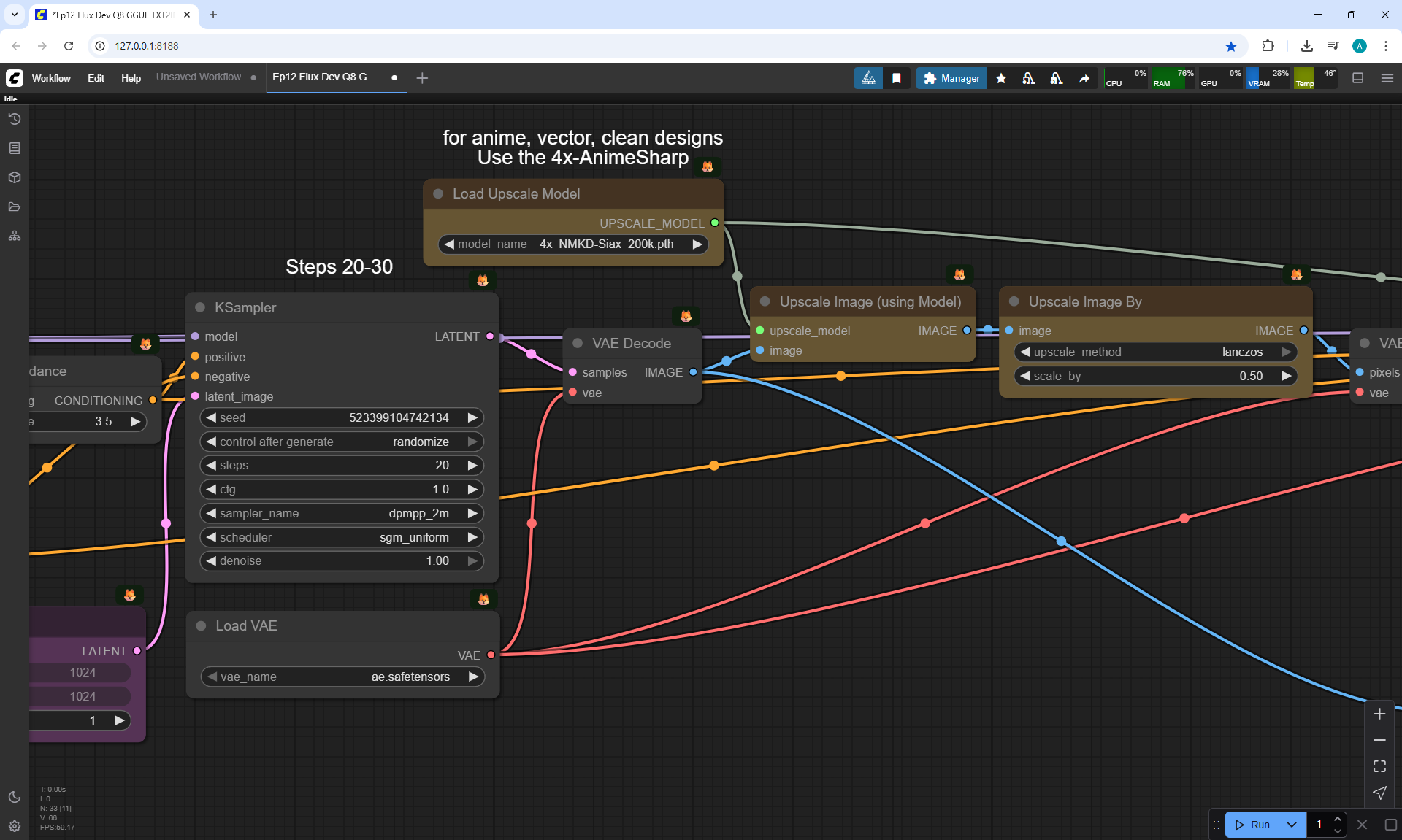Open the queue history sidebar icon
The width and height of the screenshot is (1402, 840).
(15, 119)
